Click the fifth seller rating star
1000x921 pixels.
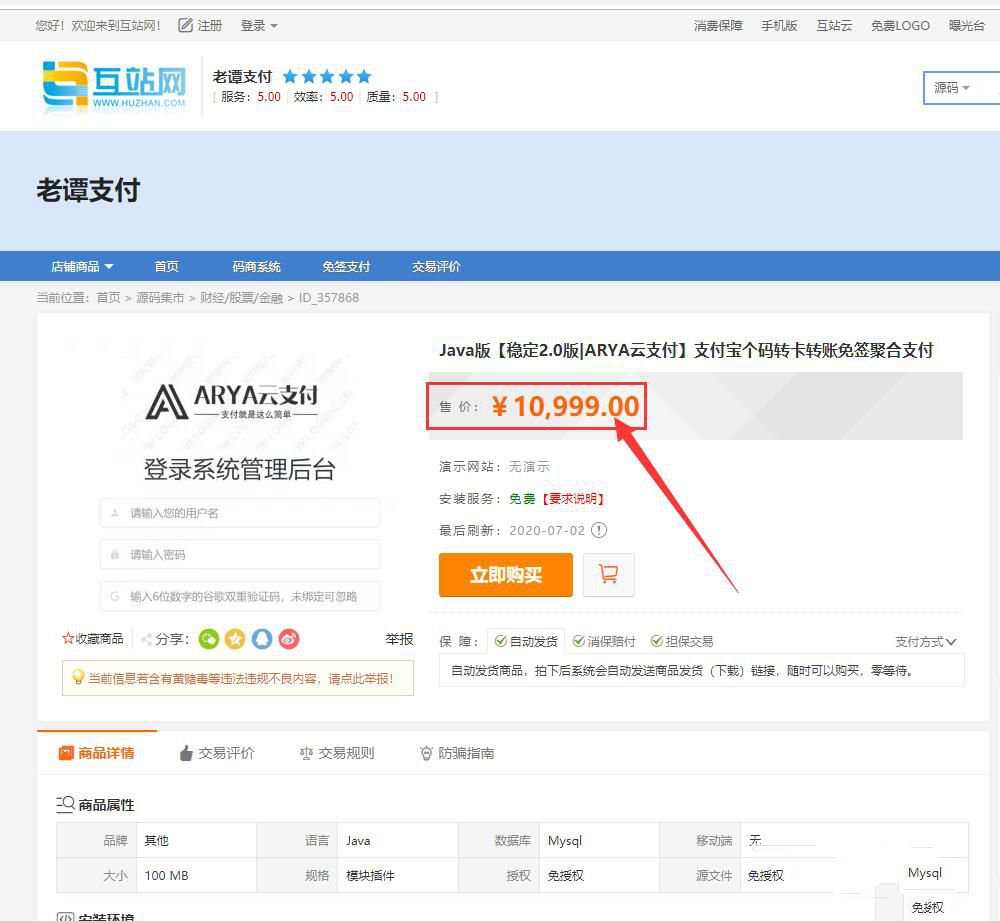pyautogui.click(x=362, y=75)
